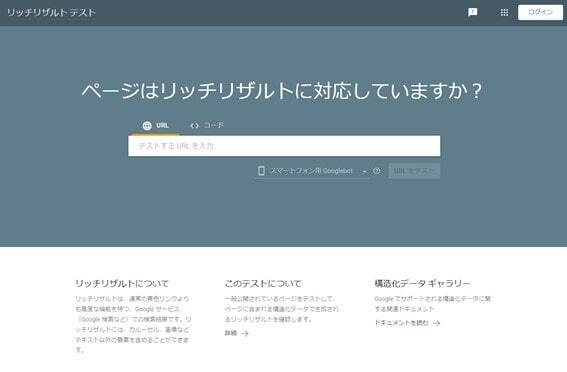Image resolution: width=567 pixels, height=372 pixels.
Task: Click the arrow icon next to 詳細
Action: [x=245, y=333]
